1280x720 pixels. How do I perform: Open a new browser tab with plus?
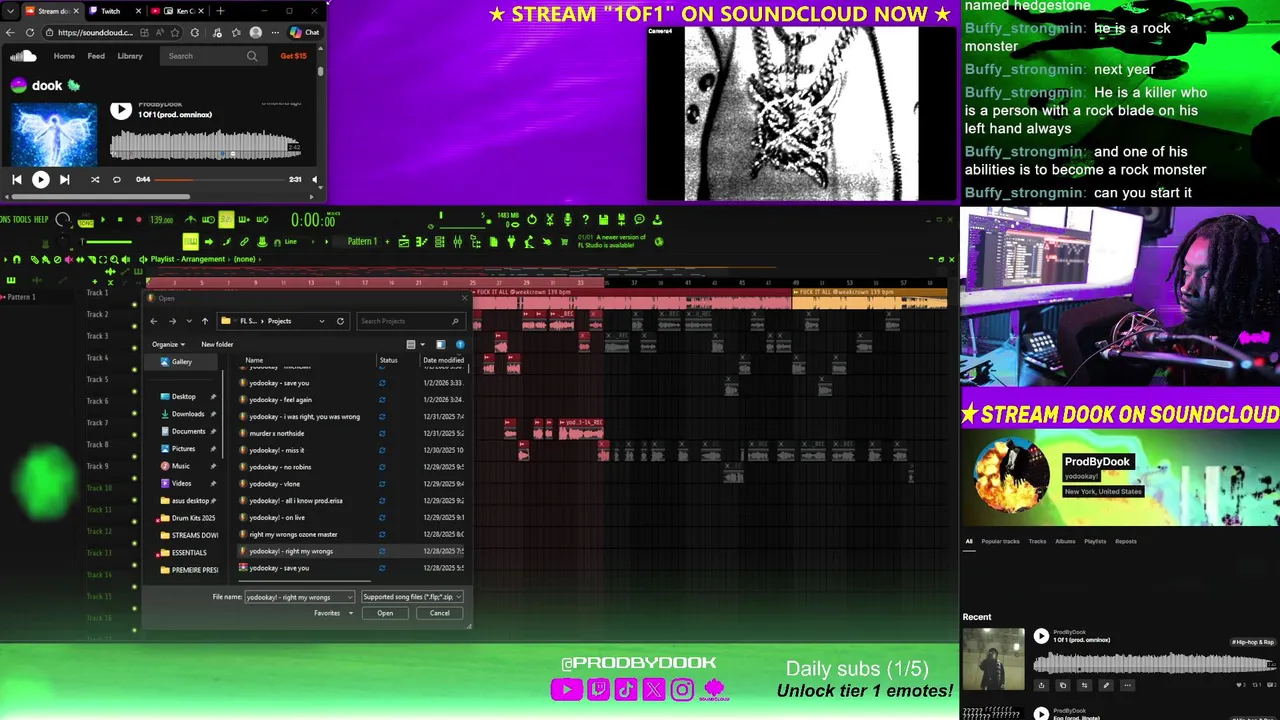pos(220,11)
